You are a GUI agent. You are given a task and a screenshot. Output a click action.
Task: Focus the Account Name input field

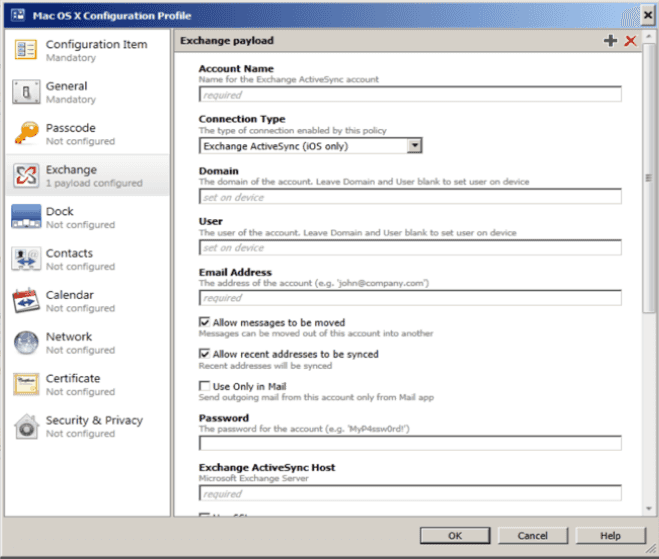tap(410, 94)
